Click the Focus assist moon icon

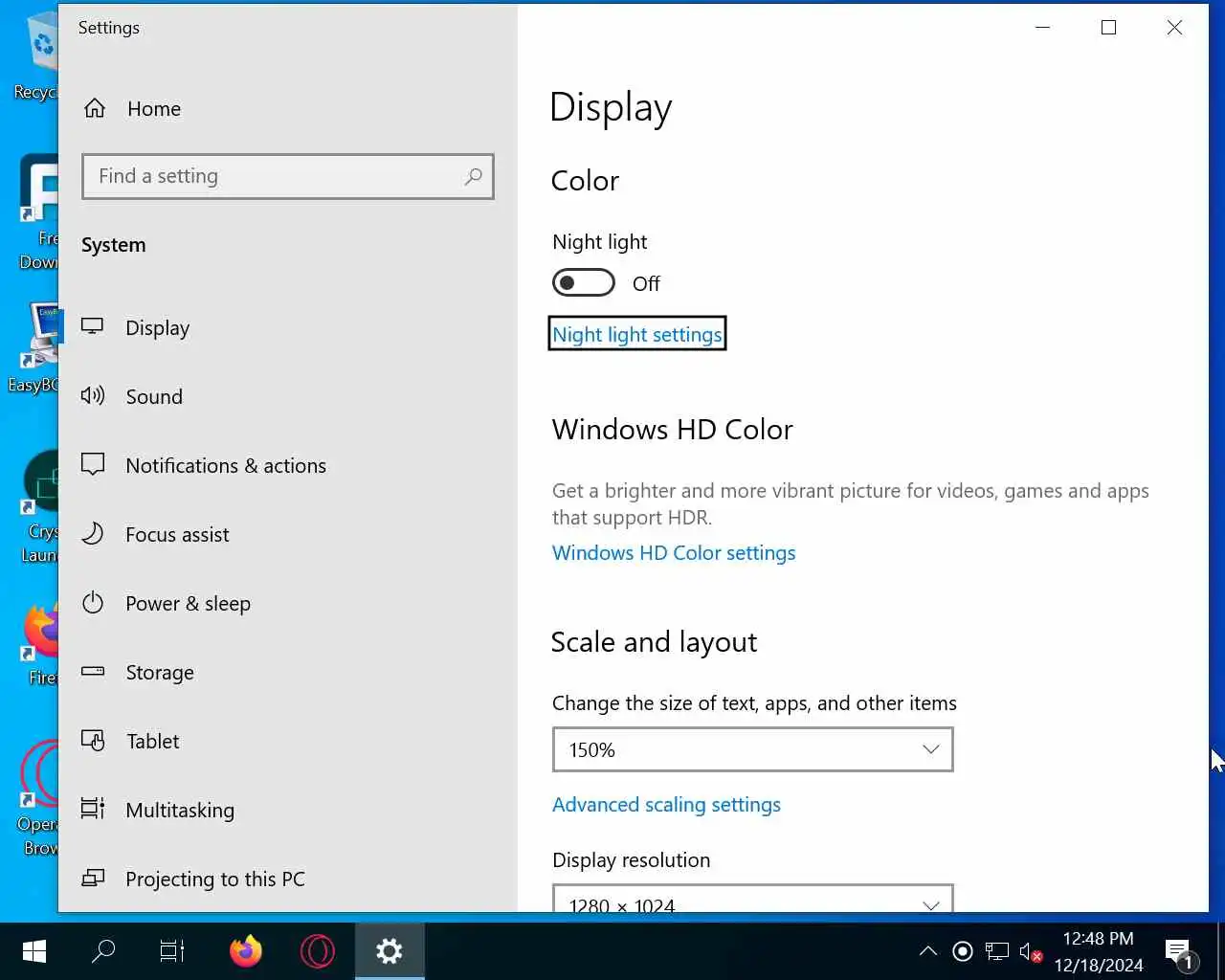tap(93, 534)
